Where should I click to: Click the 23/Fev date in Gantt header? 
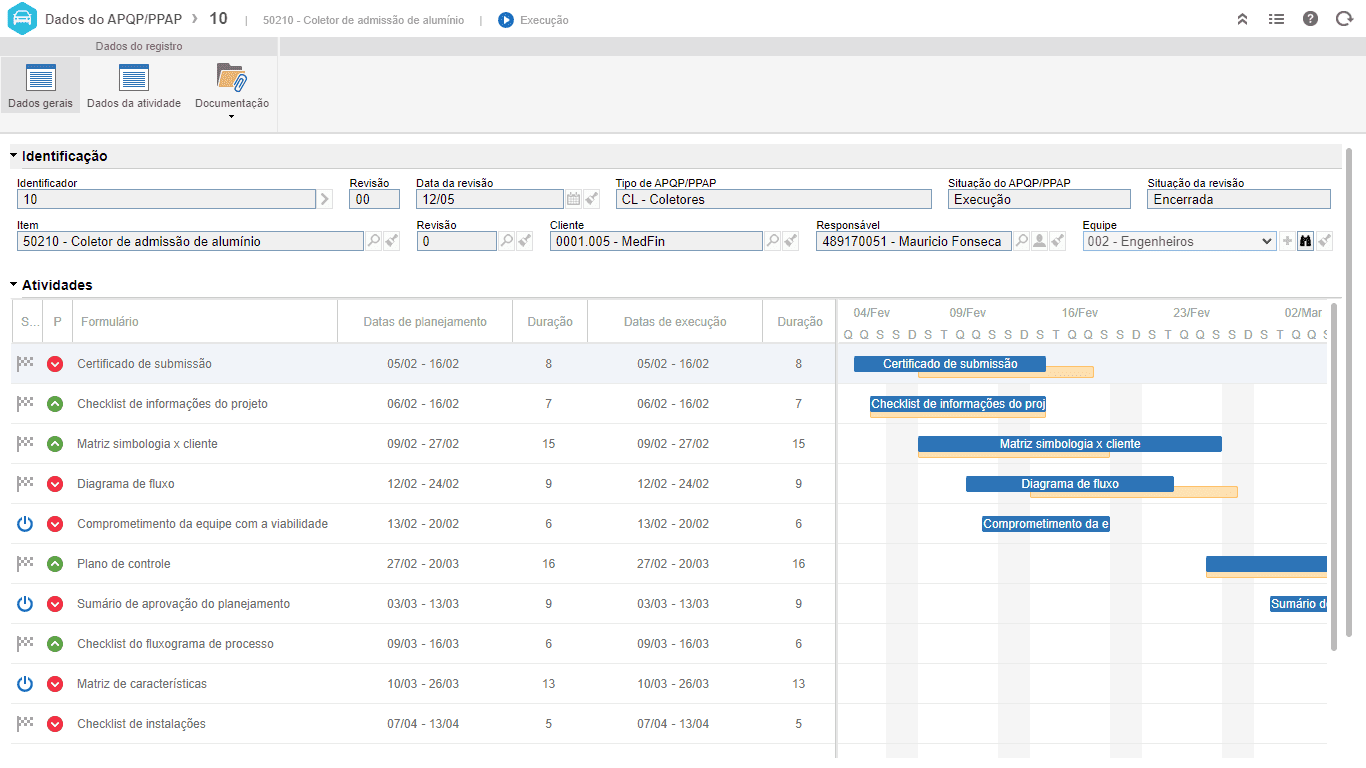tap(1191, 313)
